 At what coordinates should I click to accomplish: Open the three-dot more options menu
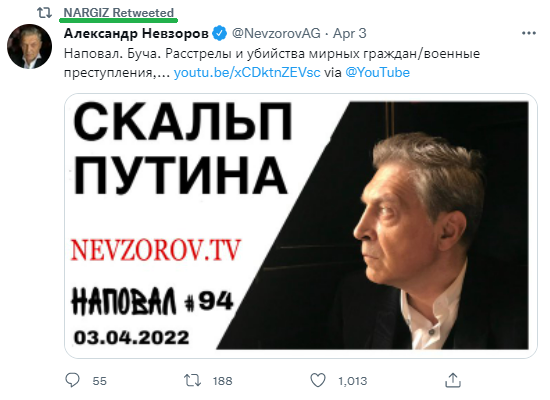point(529,33)
